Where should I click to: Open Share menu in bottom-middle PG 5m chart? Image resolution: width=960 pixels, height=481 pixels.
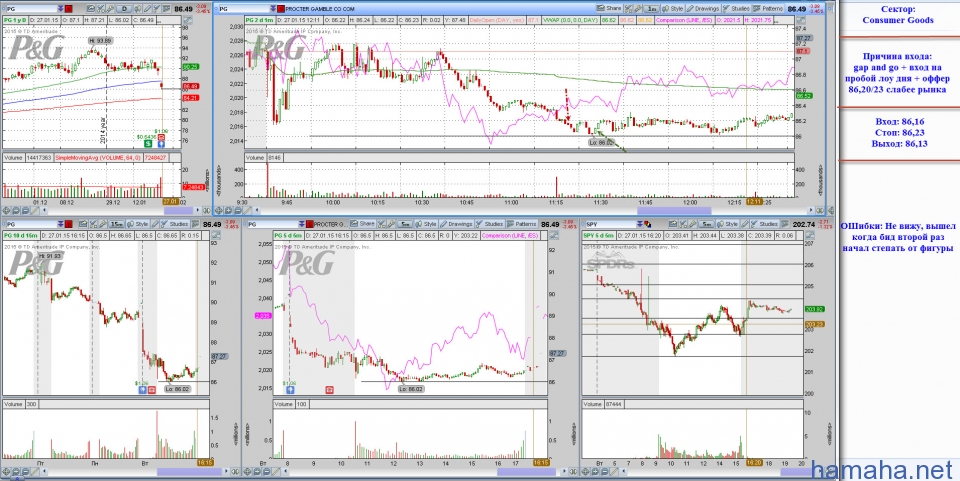(x=362, y=224)
